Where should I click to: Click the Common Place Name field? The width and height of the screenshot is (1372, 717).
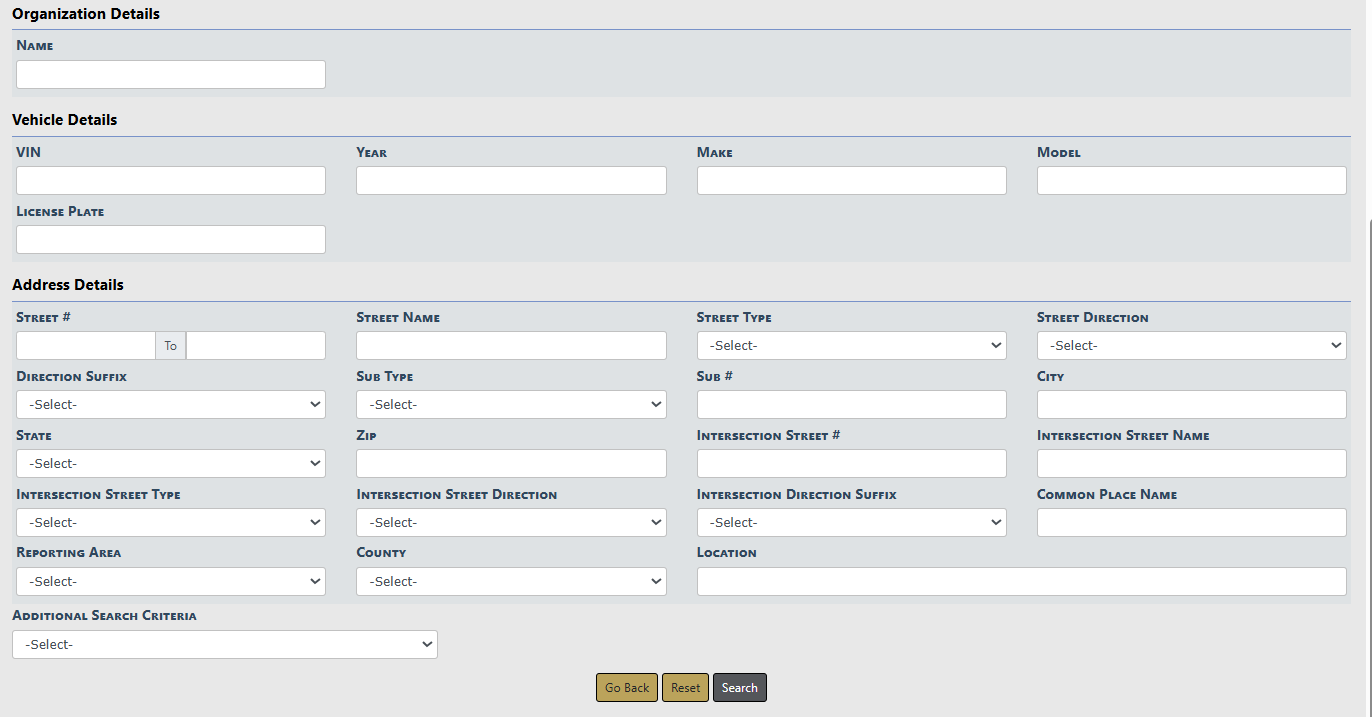tap(1191, 523)
